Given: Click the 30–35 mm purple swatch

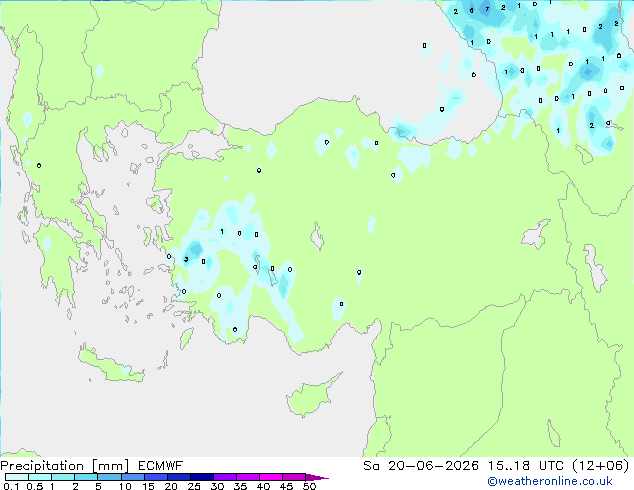Looking at the screenshot, I should [225, 477].
